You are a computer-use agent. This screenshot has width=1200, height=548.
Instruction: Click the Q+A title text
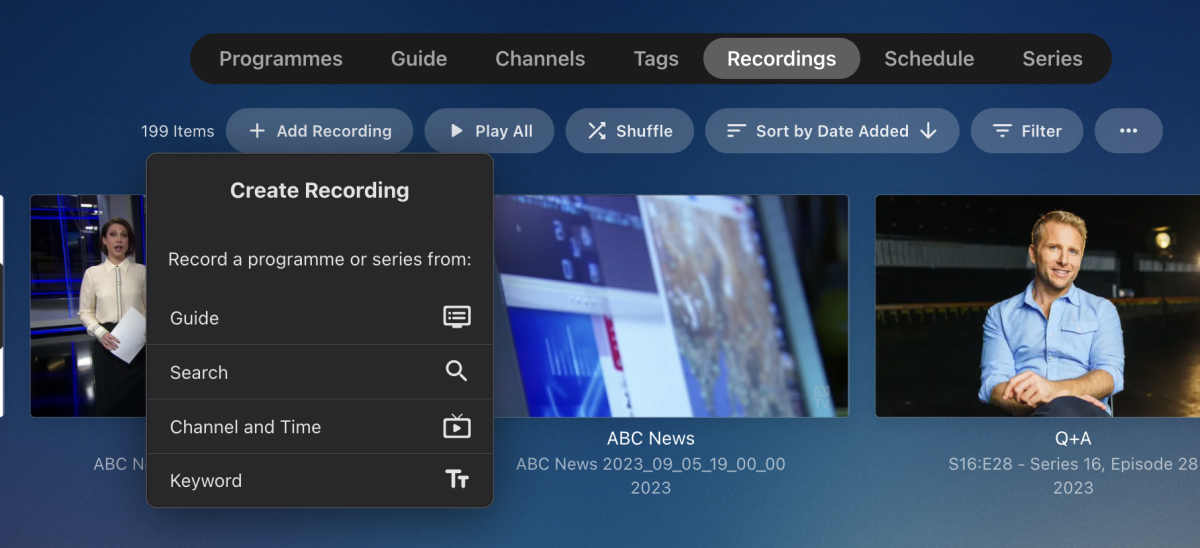[1073, 439]
